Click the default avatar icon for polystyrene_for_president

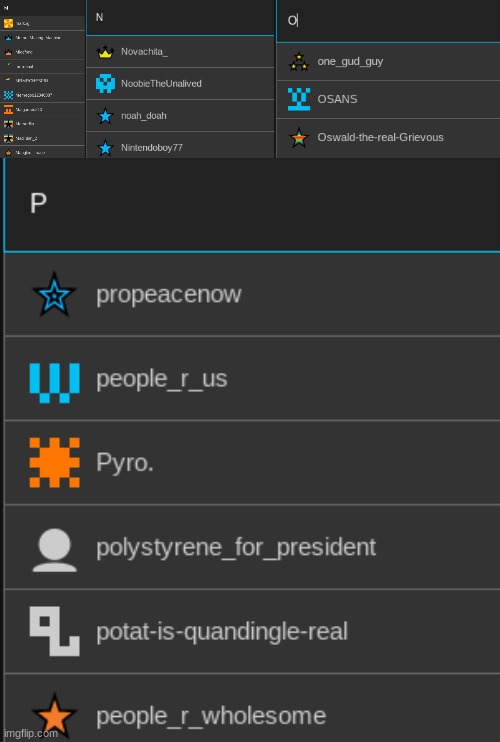[x=54, y=550]
